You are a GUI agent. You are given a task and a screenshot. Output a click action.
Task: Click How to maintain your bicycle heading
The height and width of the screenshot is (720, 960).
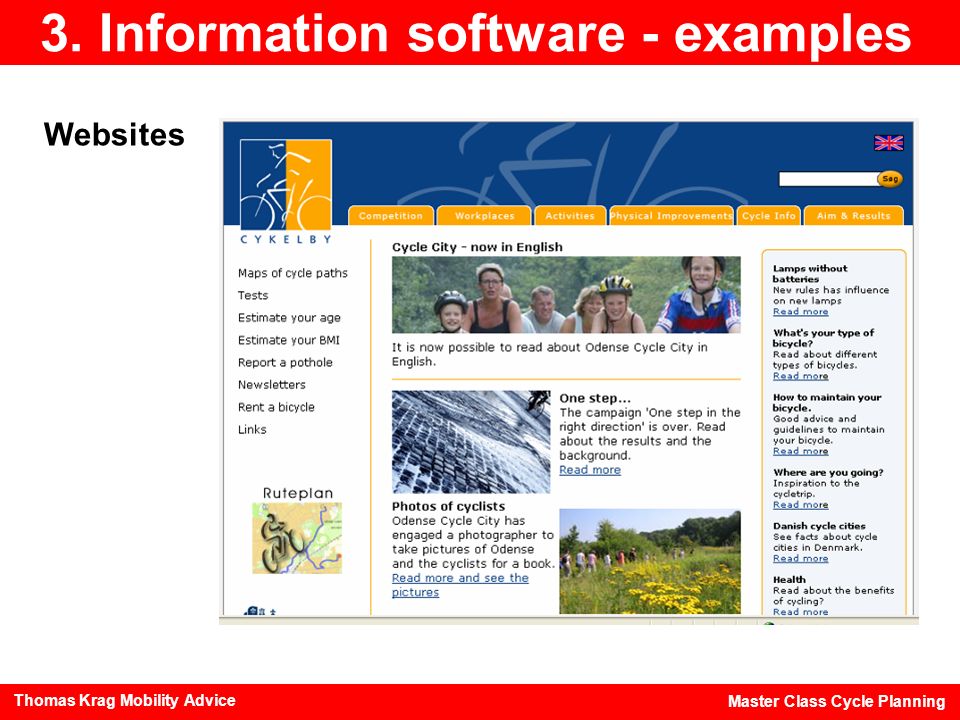827,402
